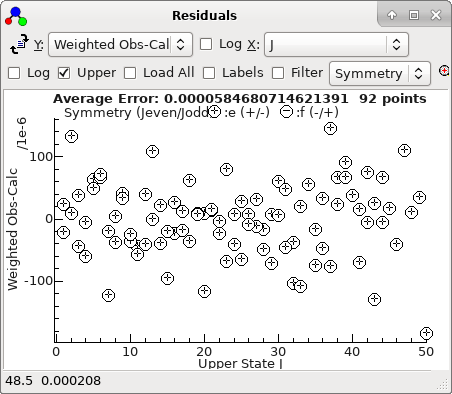Expand the Symmetry dropdown
The width and height of the screenshot is (452, 394).
(x=380, y=73)
